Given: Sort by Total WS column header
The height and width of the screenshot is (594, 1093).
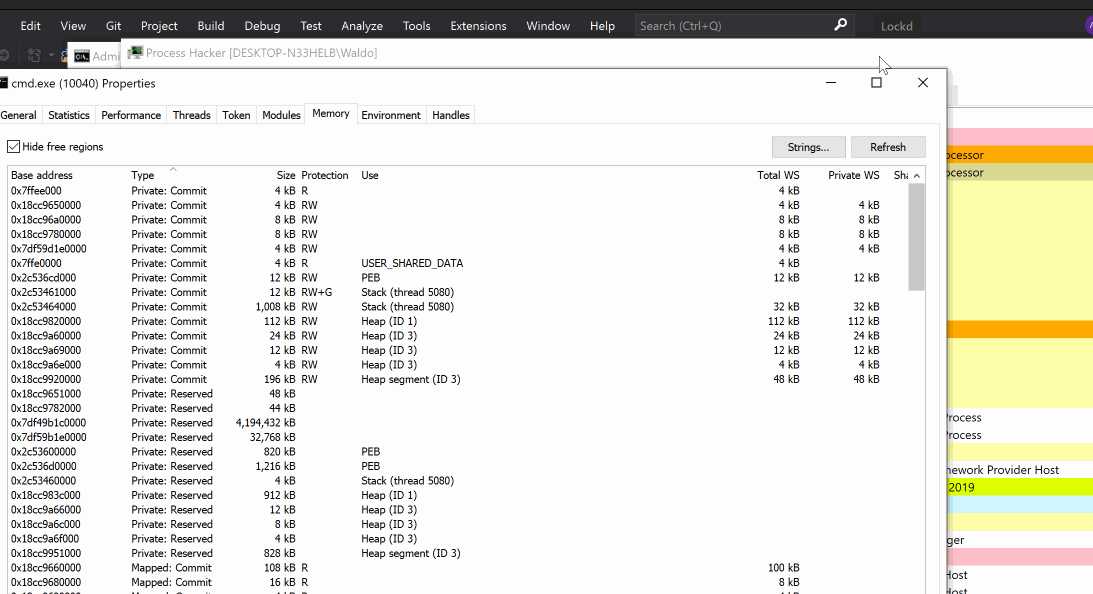Looking at the screenshot, I should pos(779,175).
